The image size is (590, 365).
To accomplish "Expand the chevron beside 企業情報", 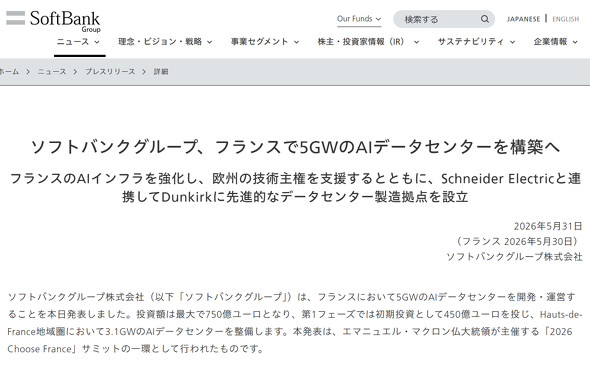I will [x=575, y=42].
